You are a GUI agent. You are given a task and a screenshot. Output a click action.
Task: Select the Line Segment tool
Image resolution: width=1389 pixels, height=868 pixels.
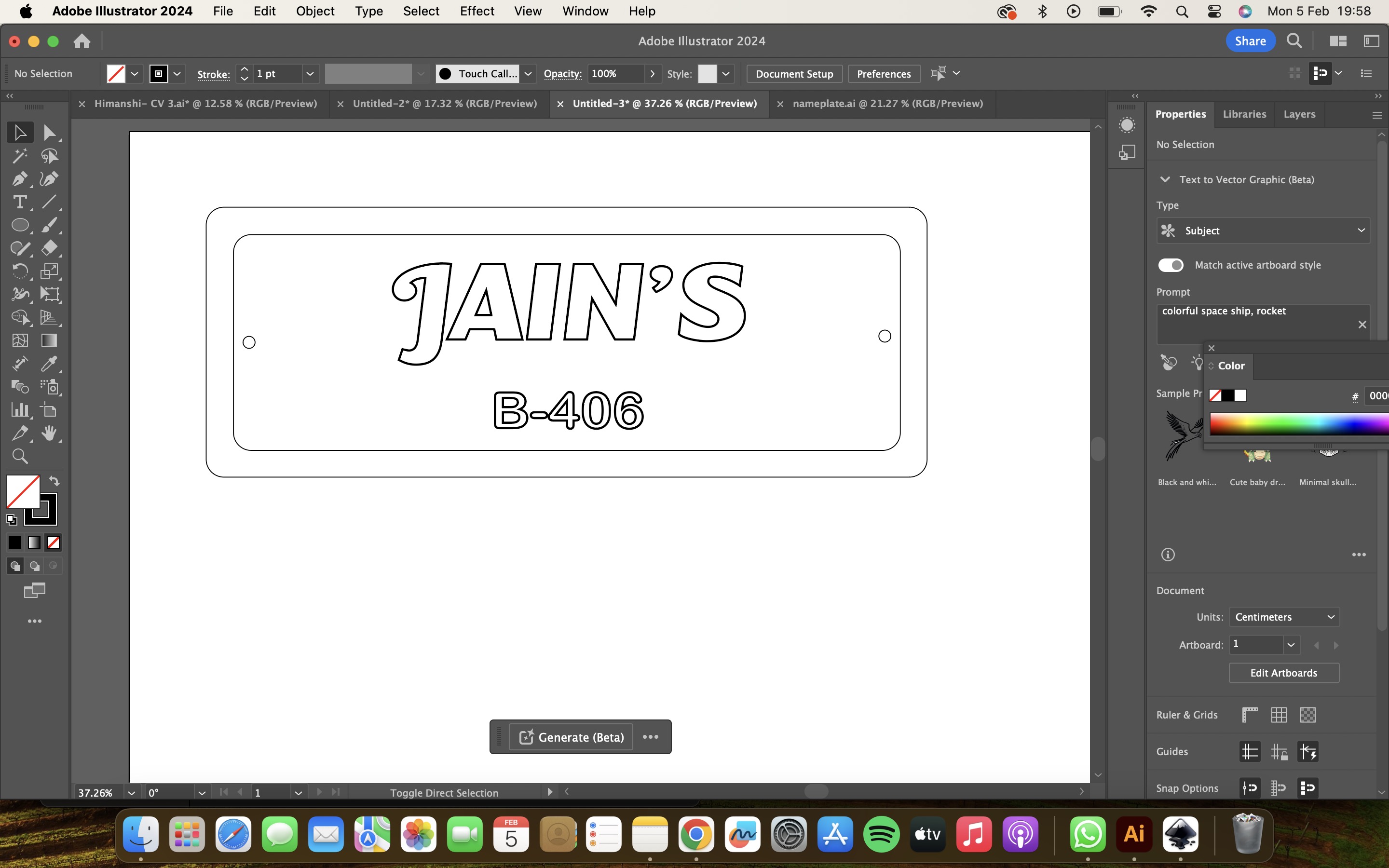click(x=49, y=202)
